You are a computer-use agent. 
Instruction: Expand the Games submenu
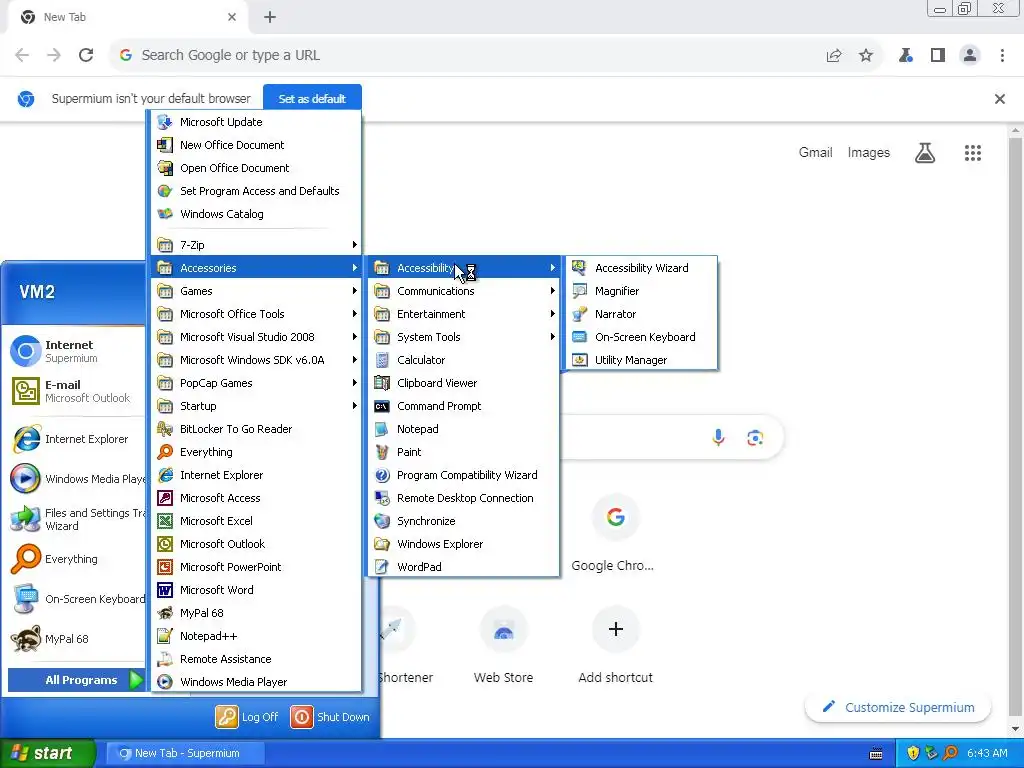coord(256,291)
